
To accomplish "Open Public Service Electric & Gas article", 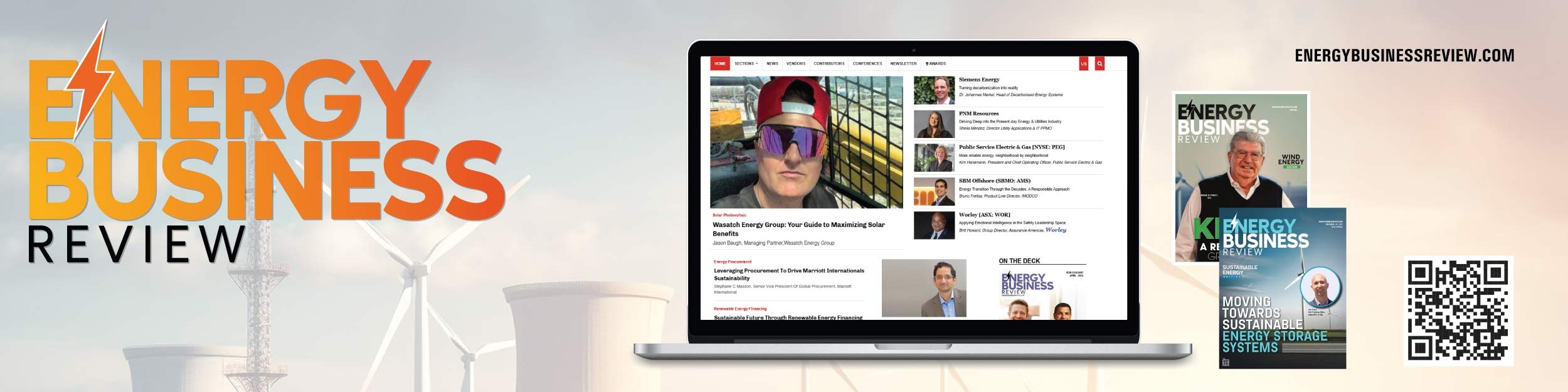I will pyautogui.click(x=1012, y=147).
